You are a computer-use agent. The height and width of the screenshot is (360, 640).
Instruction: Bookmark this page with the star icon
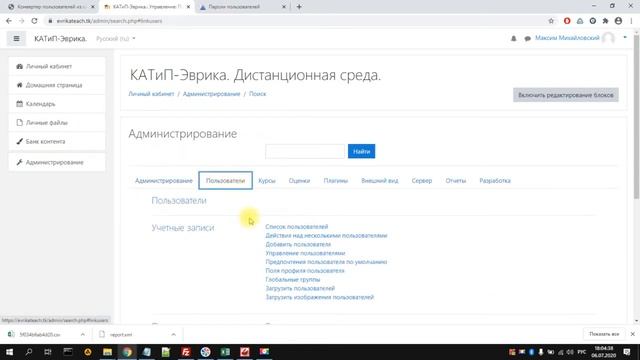point(551,21)
